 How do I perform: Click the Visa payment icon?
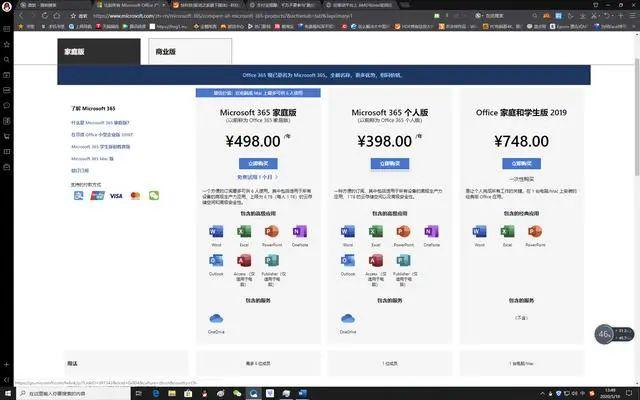116,196
